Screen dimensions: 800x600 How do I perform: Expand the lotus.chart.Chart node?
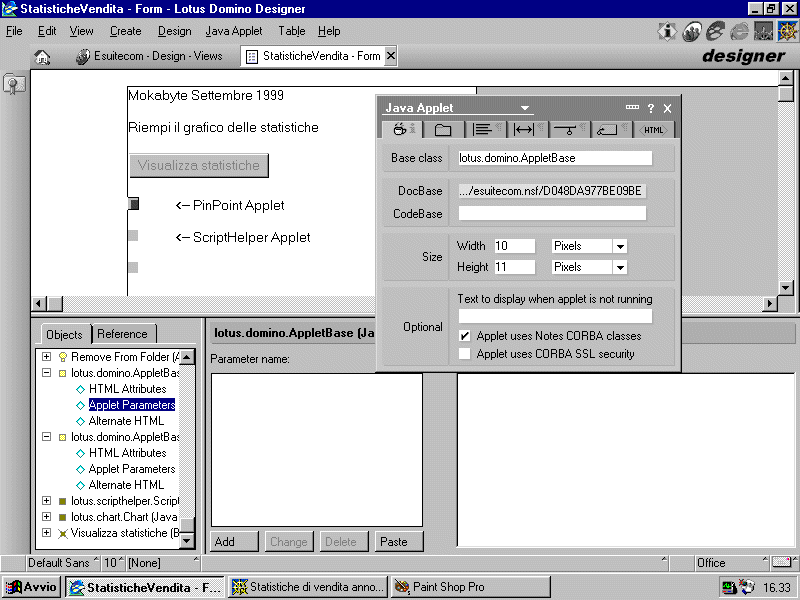pyautogui.click(x=46, y=516)
